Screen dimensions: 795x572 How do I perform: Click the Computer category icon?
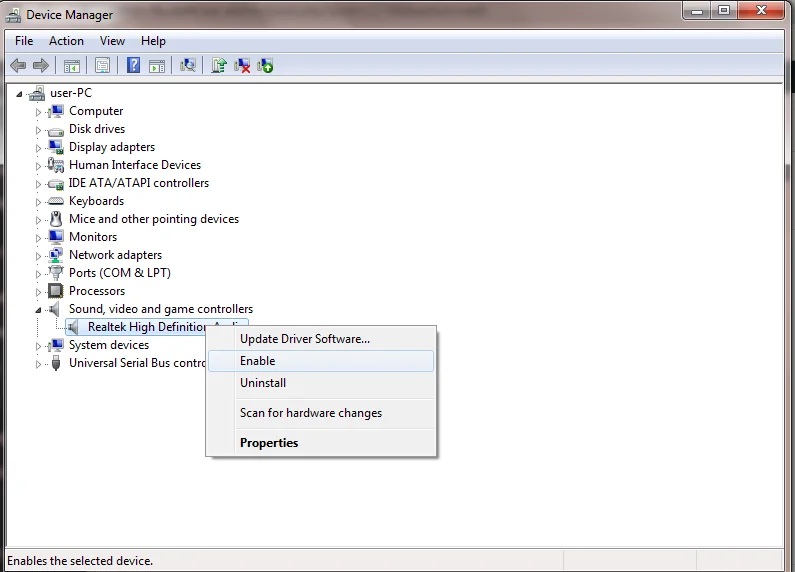[x=56, y=111]
